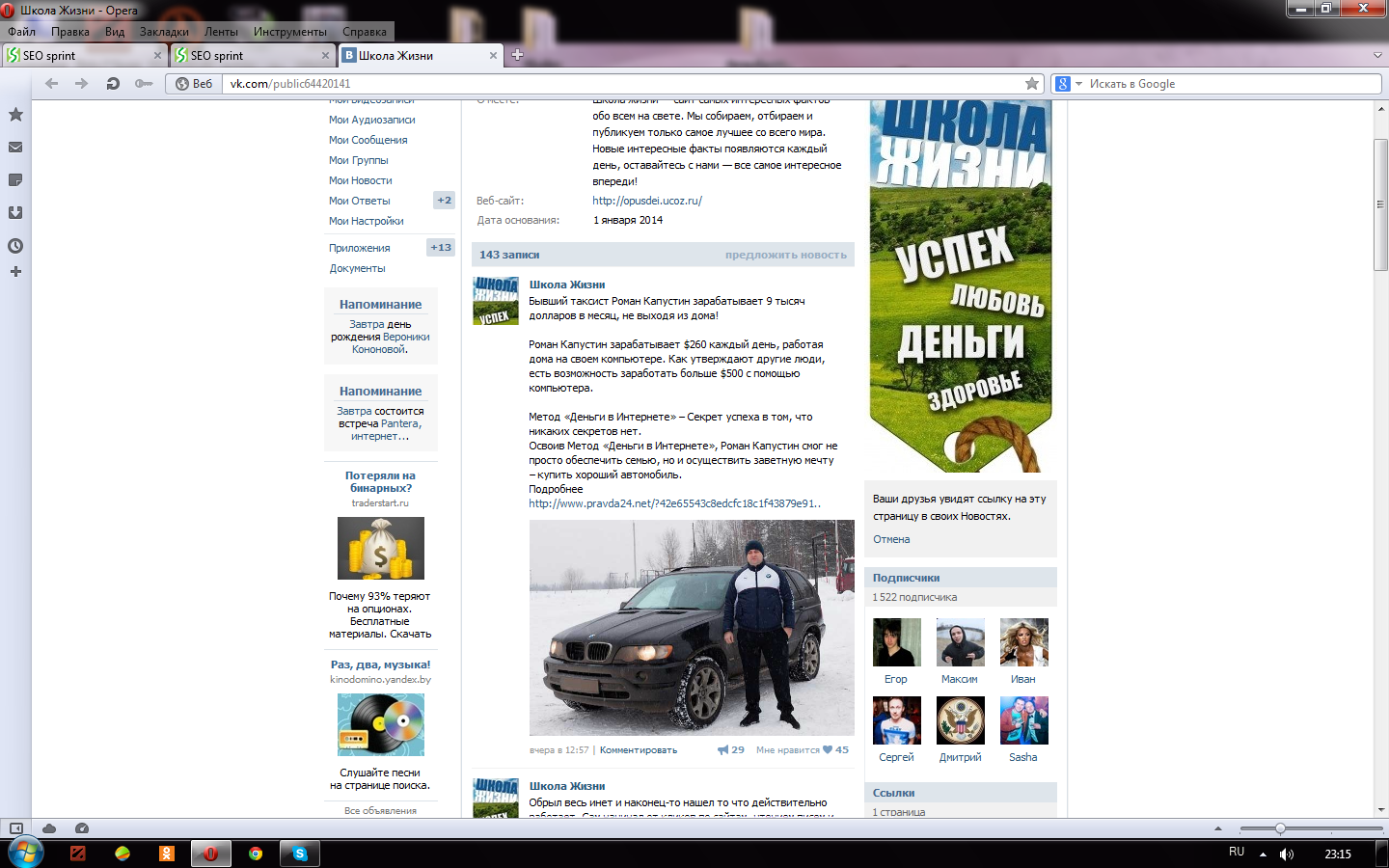Go forward to the next page
The height and width of the screenshot is (868, 1389).
tap(82, 84)
